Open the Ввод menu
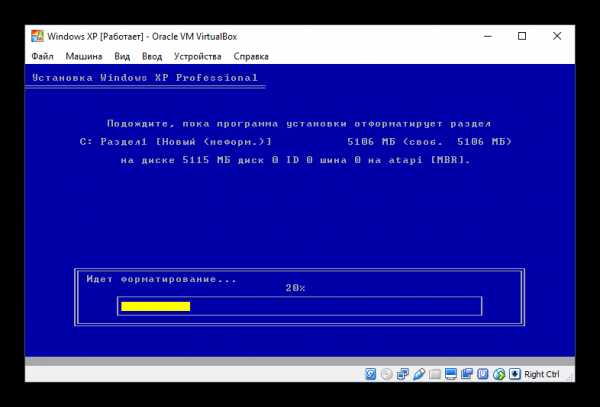Image resolution: width=600 pixels, height=407 pixels. pos(152,57)
